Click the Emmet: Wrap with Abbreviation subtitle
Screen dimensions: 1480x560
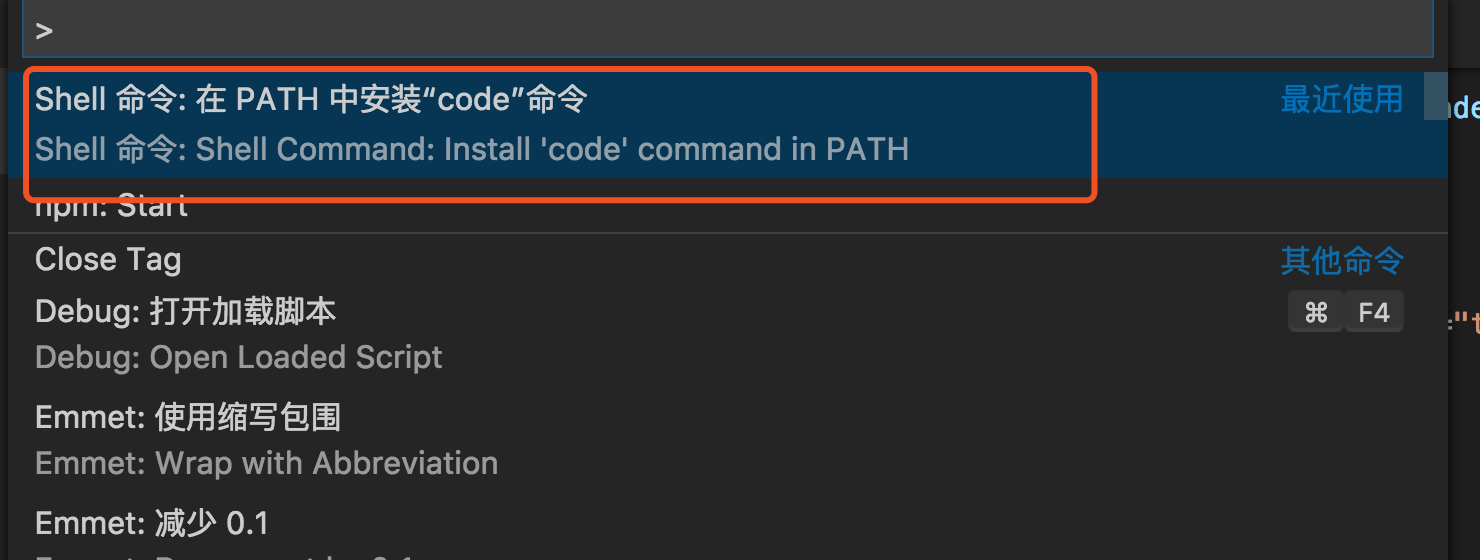point(266,463)
